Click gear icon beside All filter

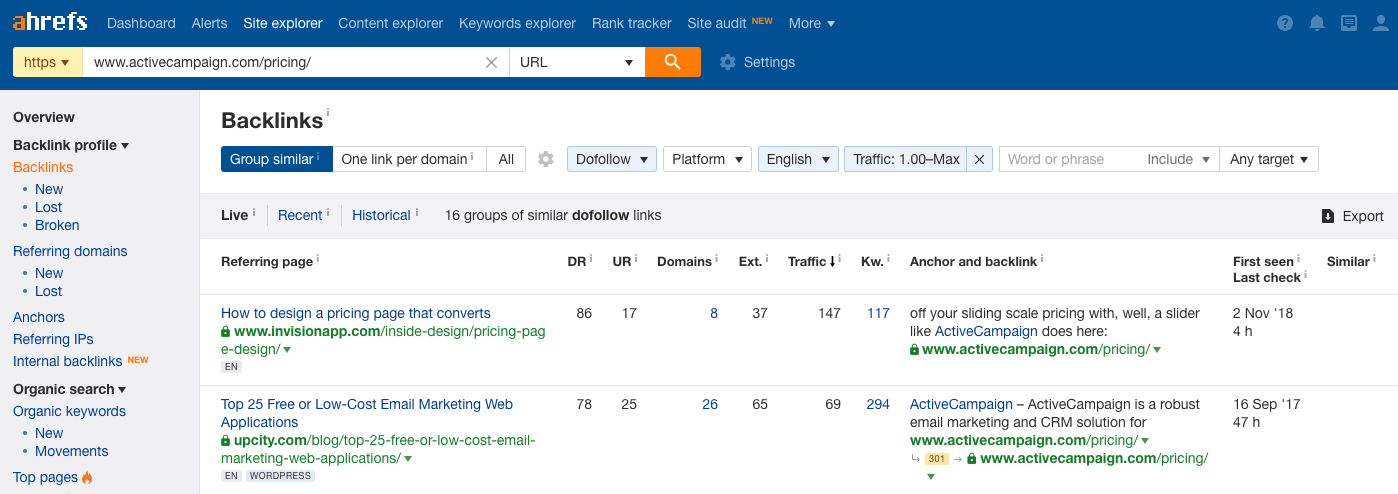546,159
